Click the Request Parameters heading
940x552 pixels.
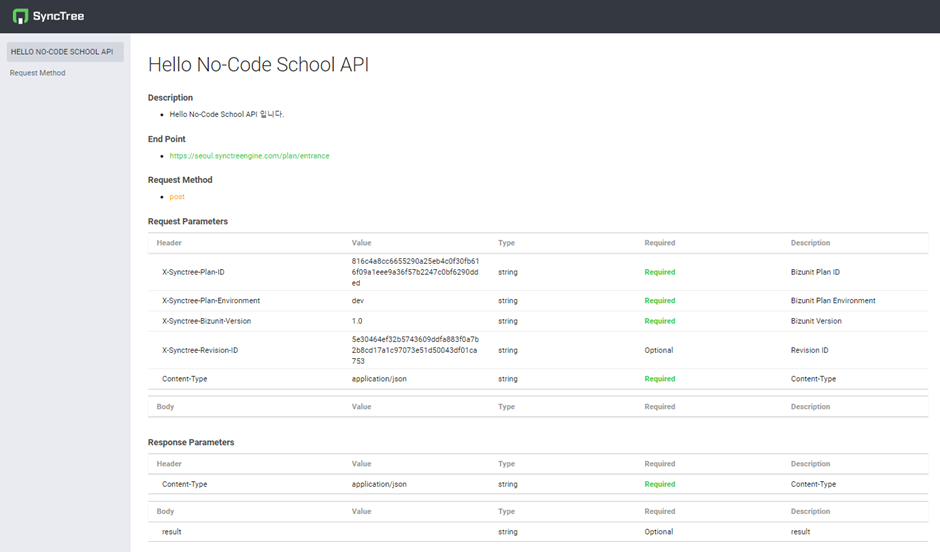point(188,221)
